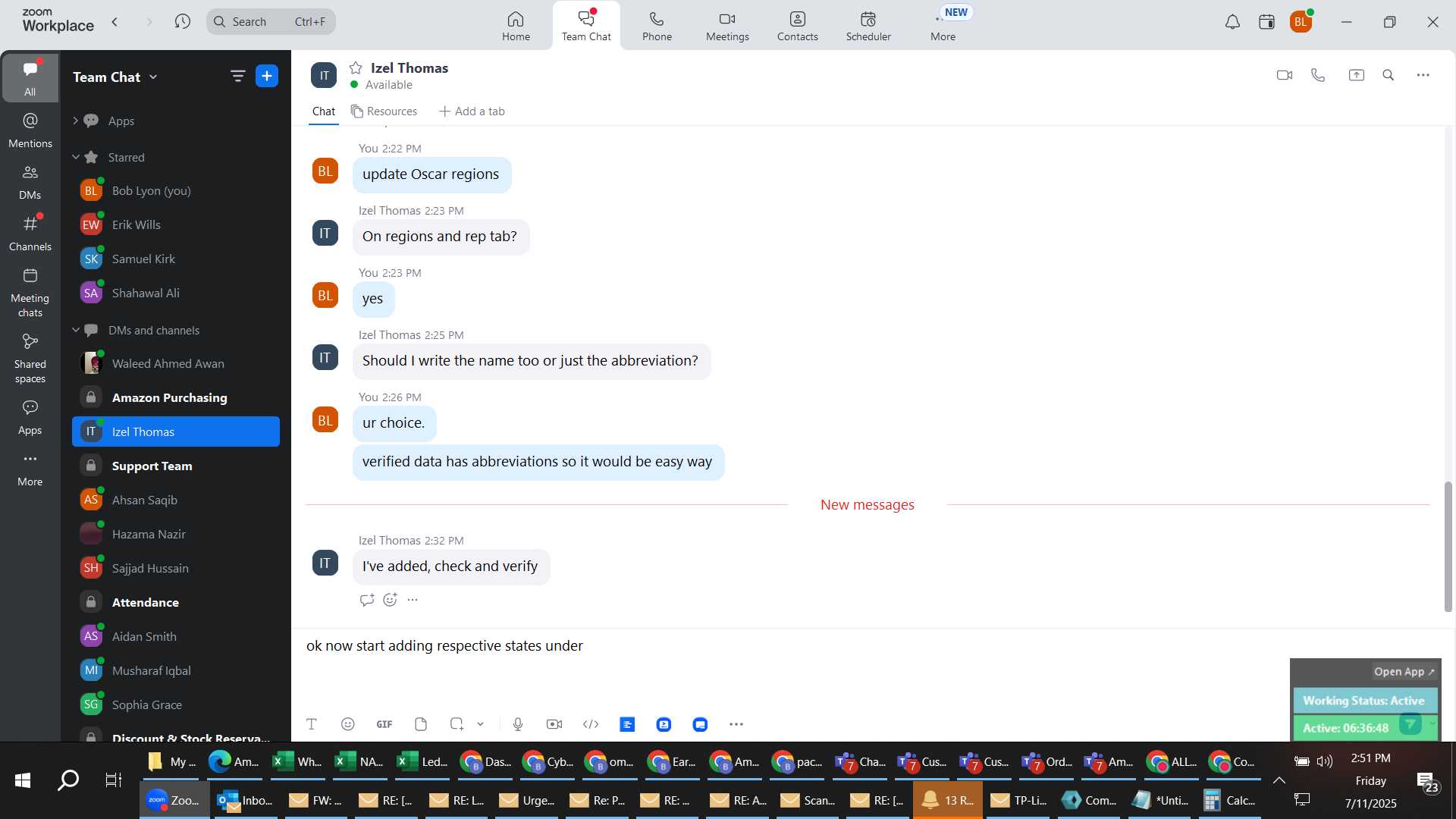Open Erik Wills chat

click(x=175, y=224)
